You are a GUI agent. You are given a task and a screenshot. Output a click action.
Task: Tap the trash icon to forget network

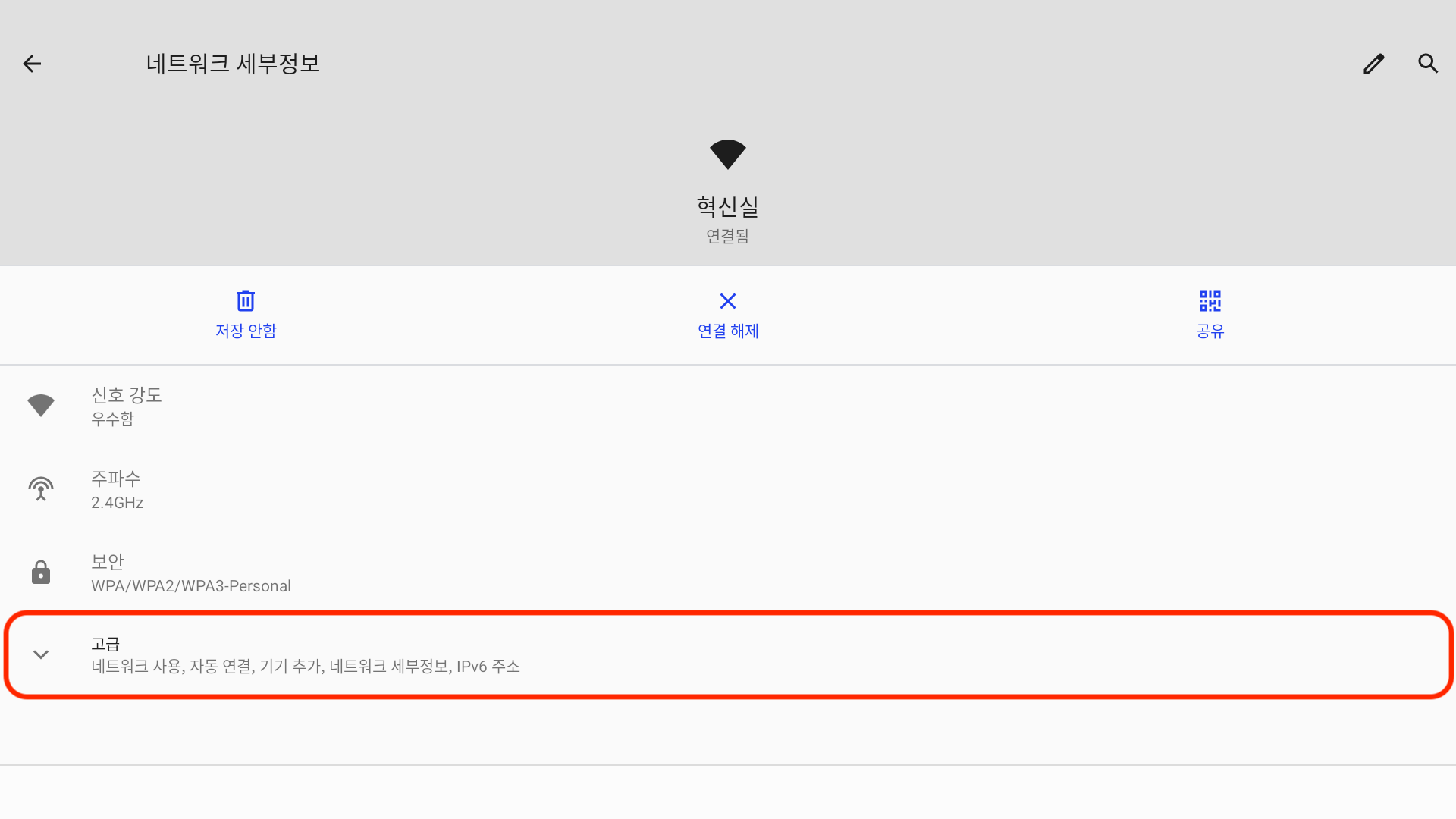coord(245,301)
